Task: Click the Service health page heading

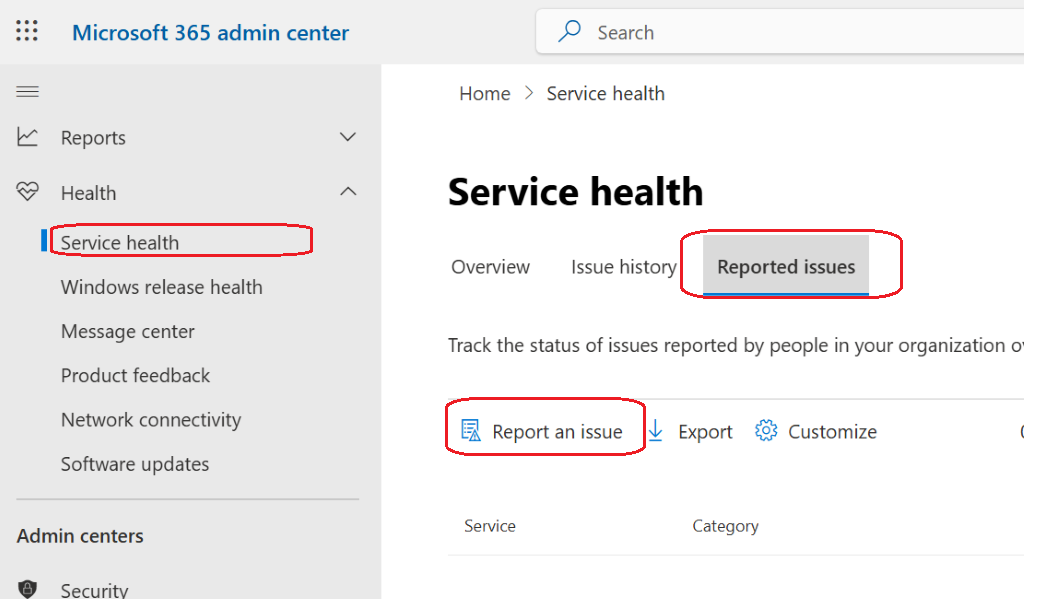Action: tap(575, 191)
